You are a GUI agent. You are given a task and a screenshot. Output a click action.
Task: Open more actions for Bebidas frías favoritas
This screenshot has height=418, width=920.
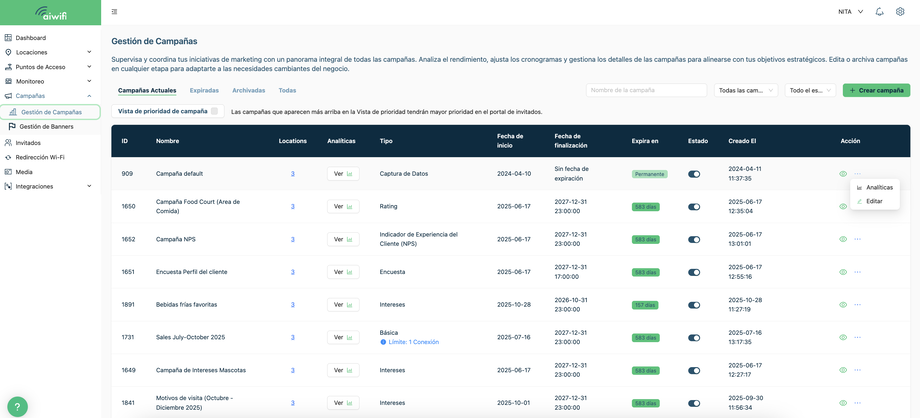pyautogui.click(x=858, y=305)
